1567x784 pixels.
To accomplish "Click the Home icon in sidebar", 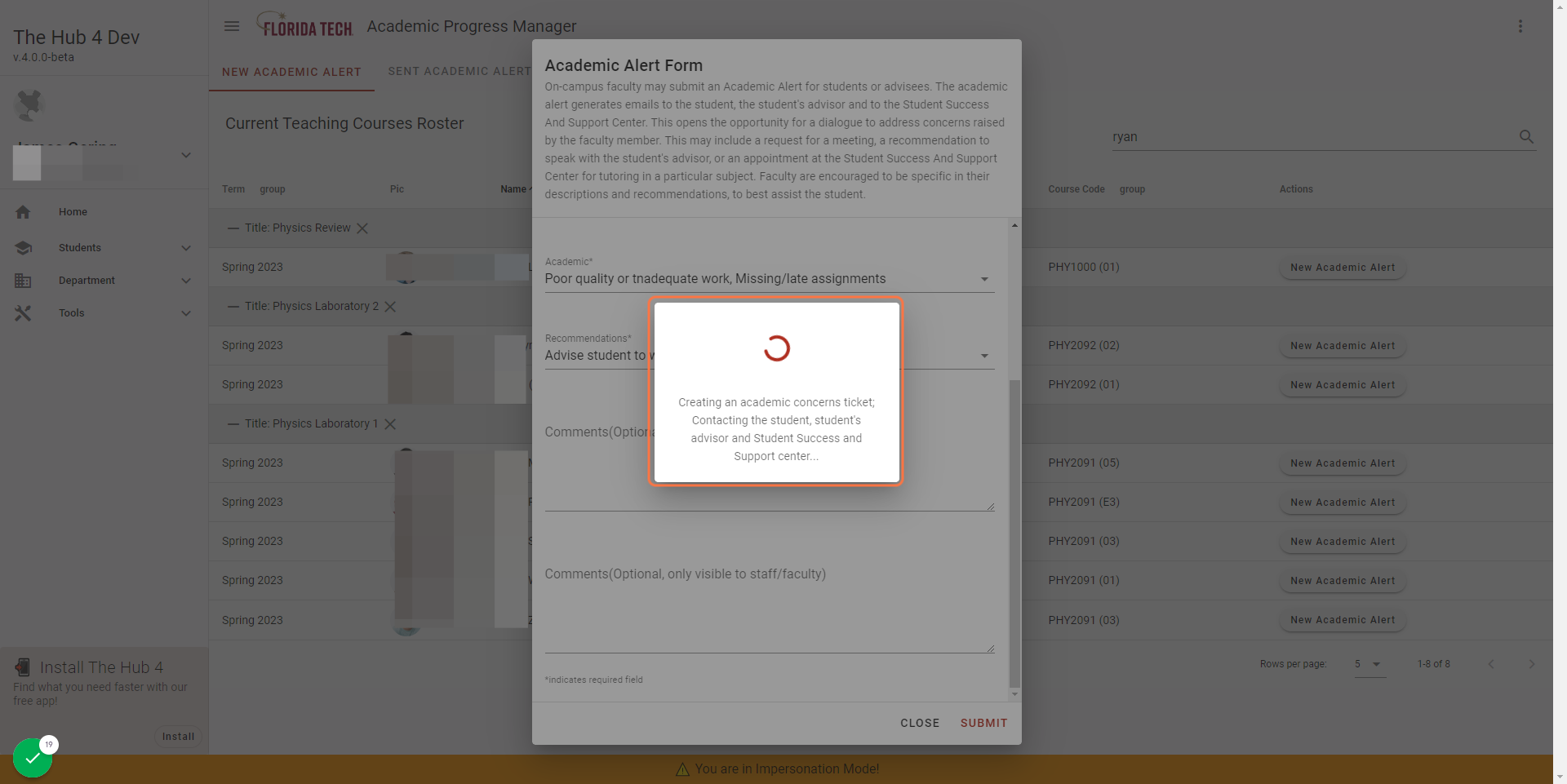I will pos(23,212).
